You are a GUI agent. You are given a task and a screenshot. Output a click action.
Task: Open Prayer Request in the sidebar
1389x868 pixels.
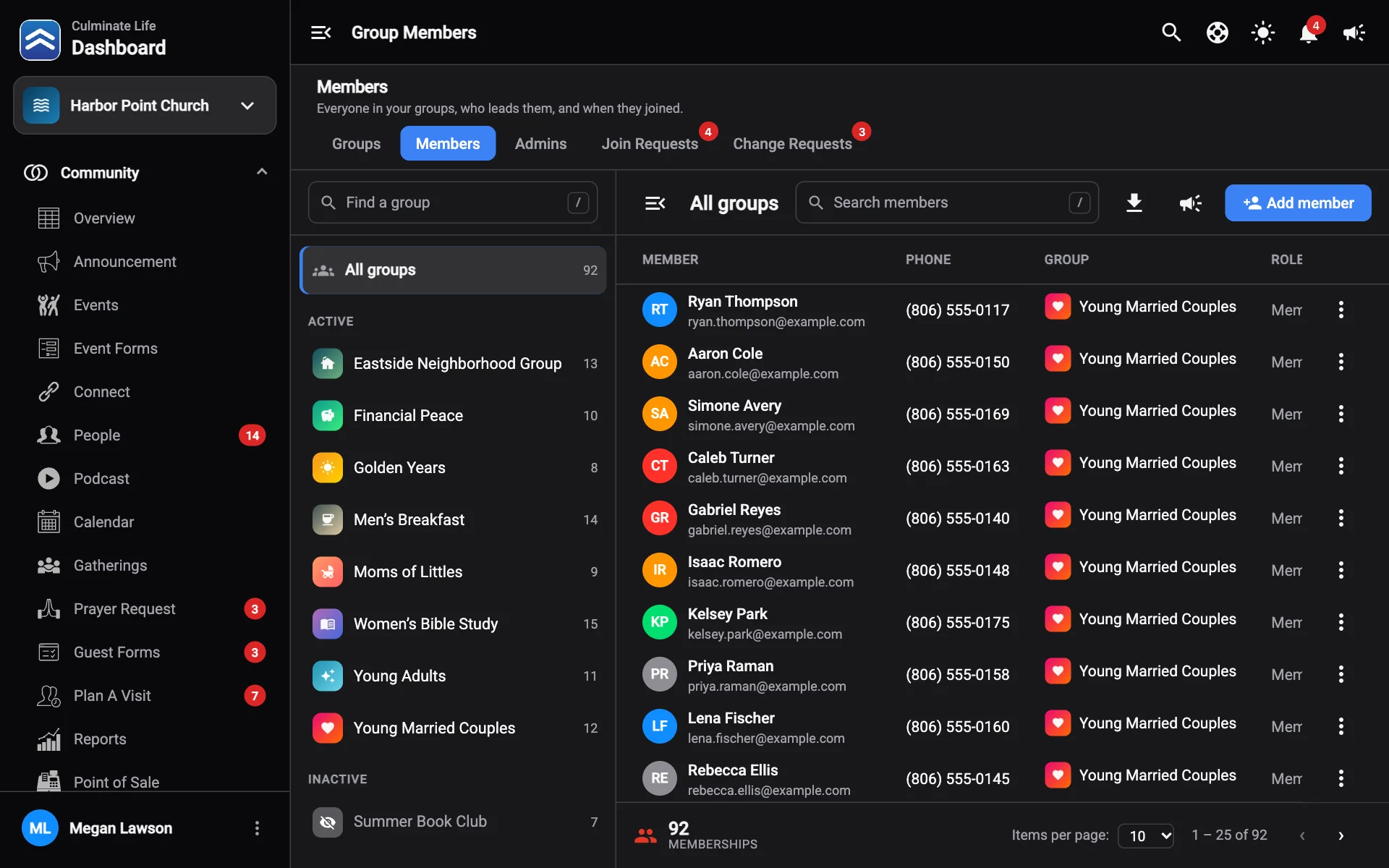tap(145, 609)
